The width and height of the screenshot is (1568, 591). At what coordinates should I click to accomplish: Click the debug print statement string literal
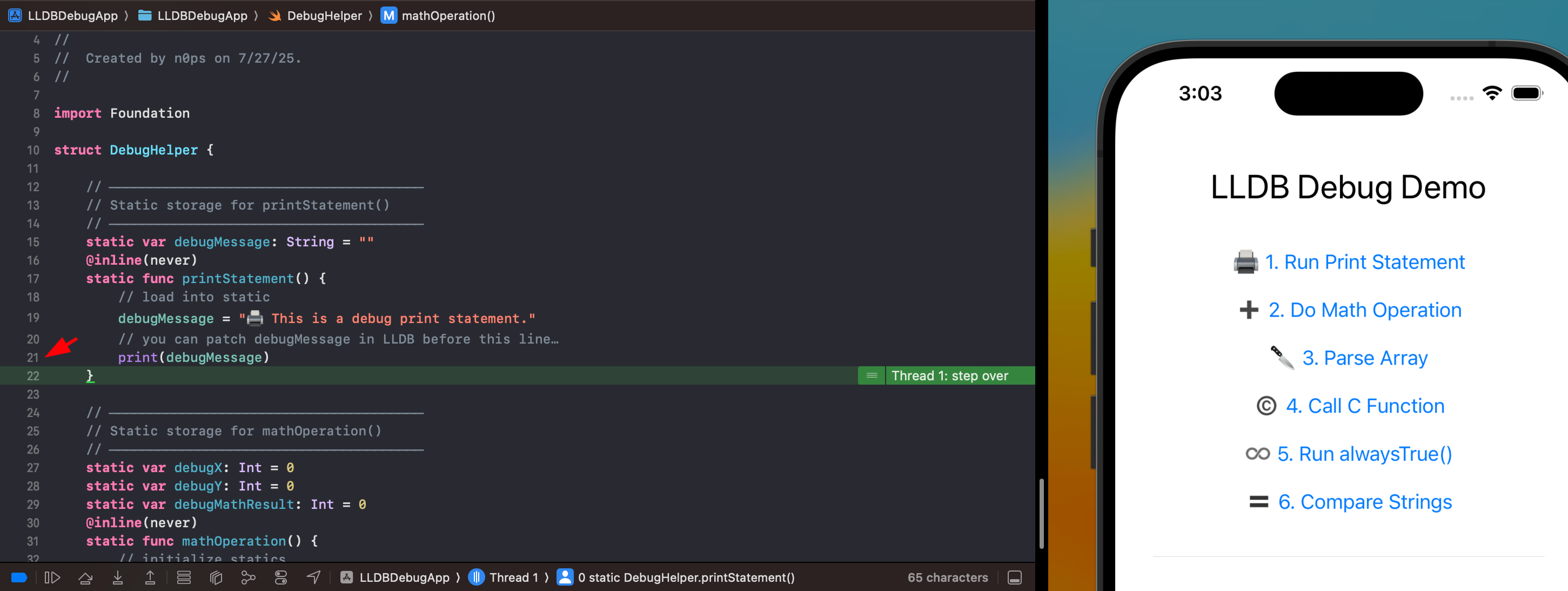tap(387, 318)
